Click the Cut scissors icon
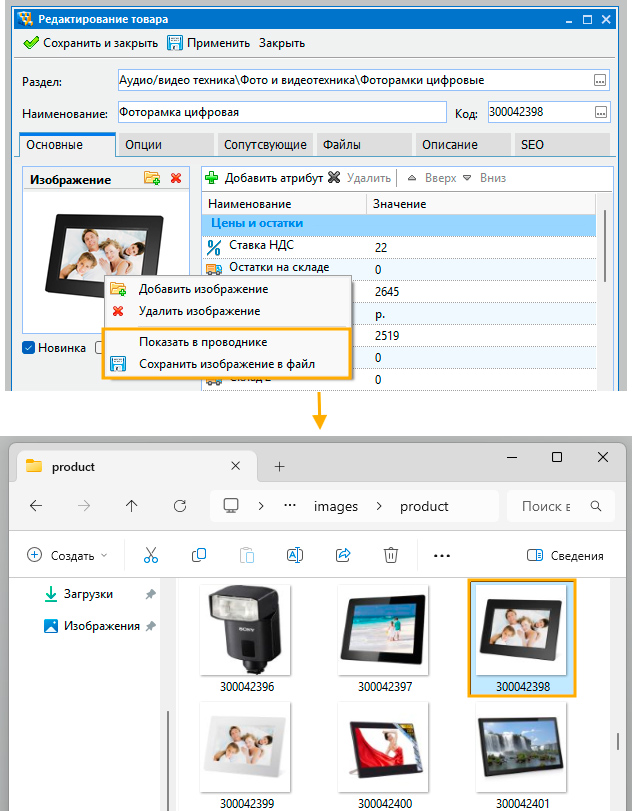 [151, 555]
